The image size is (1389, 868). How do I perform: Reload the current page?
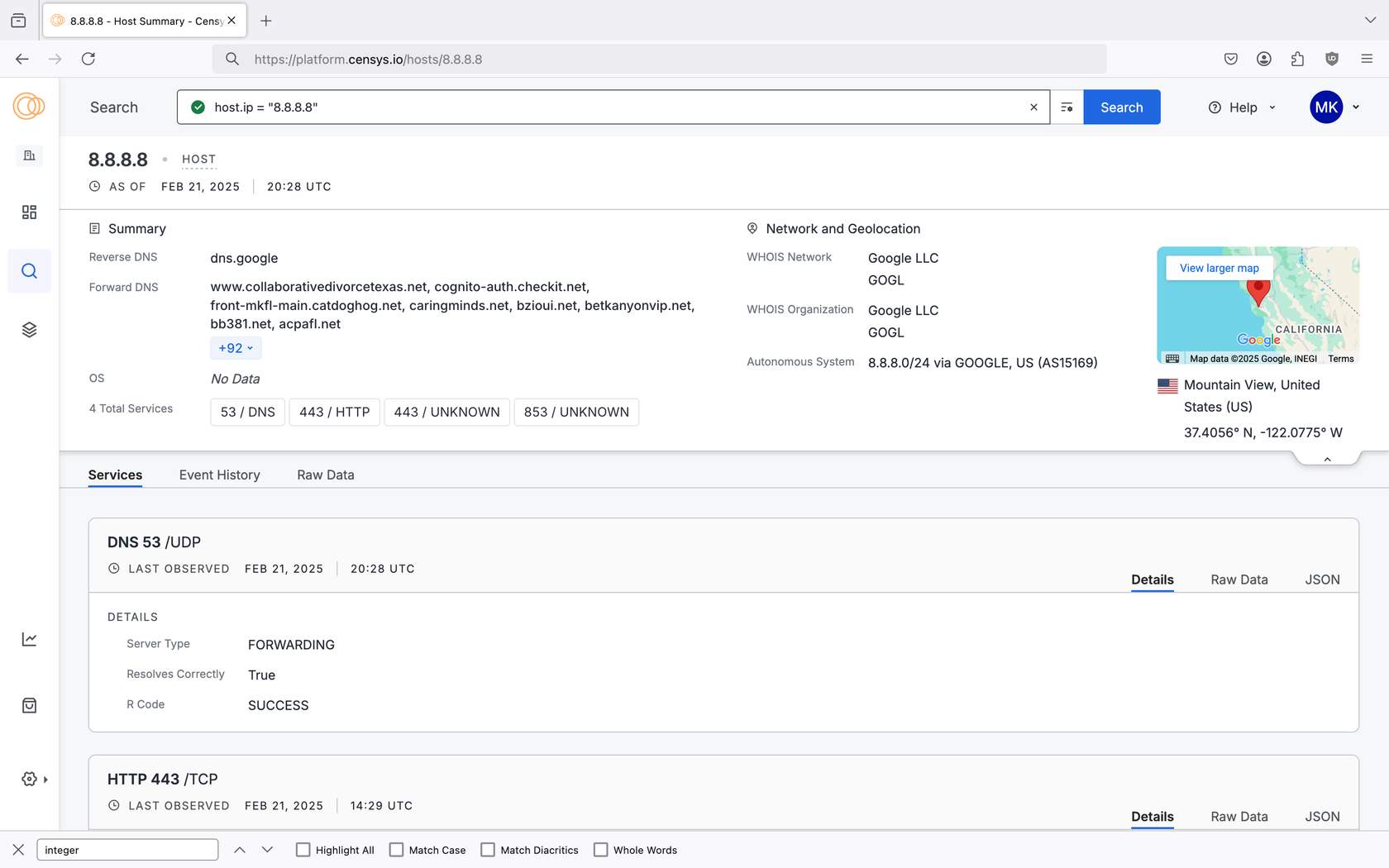coord(88,59)
